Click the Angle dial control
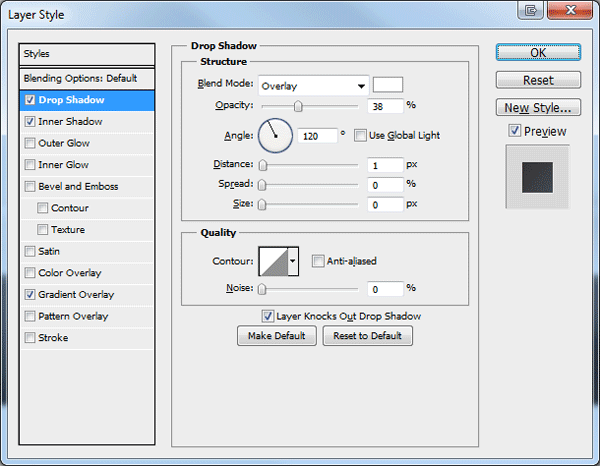The image size is (600, 466). pyautogui.click(x=276, y=136)
